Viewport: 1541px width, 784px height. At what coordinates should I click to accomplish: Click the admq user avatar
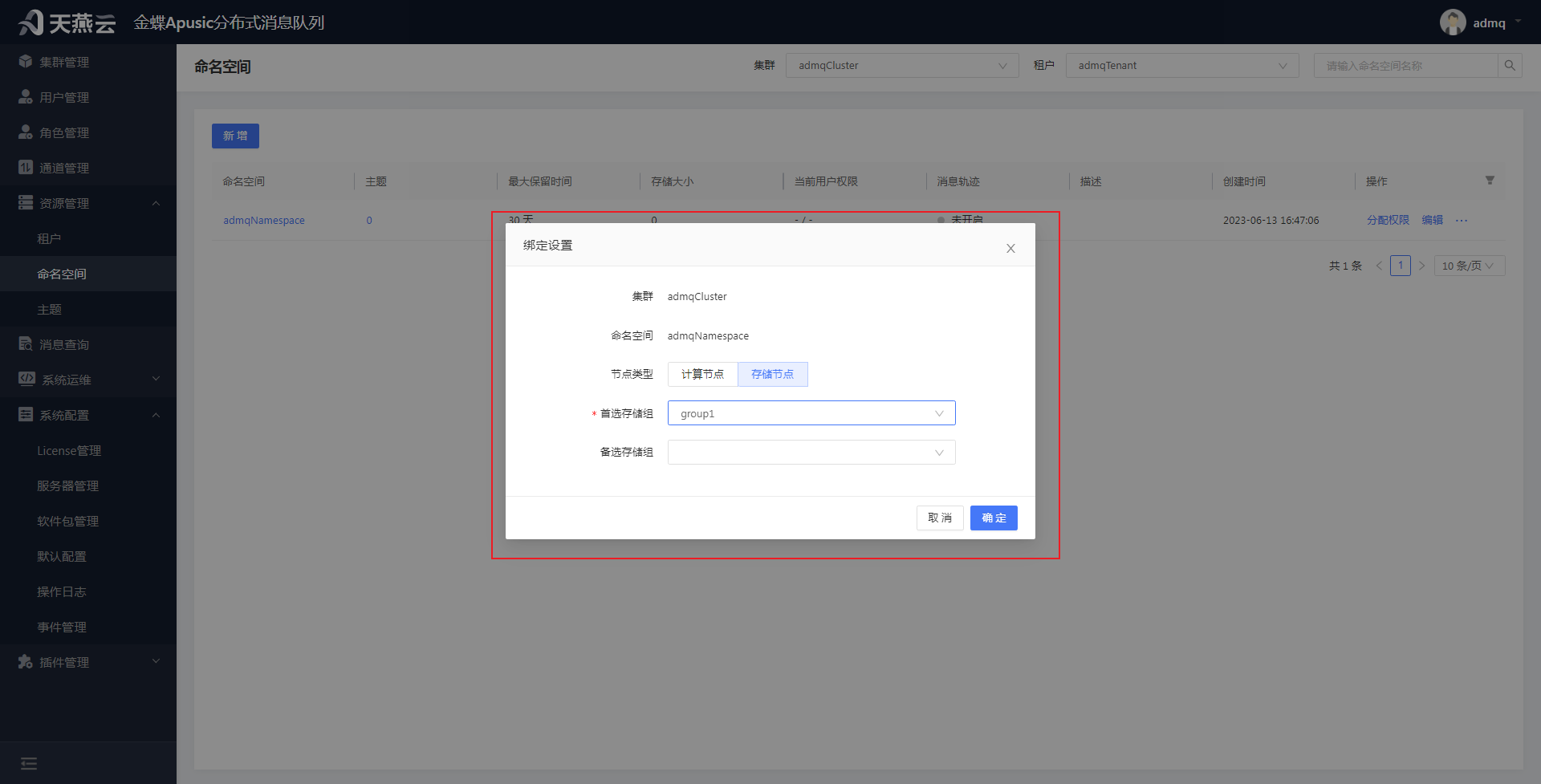[x=1453, y=22]
